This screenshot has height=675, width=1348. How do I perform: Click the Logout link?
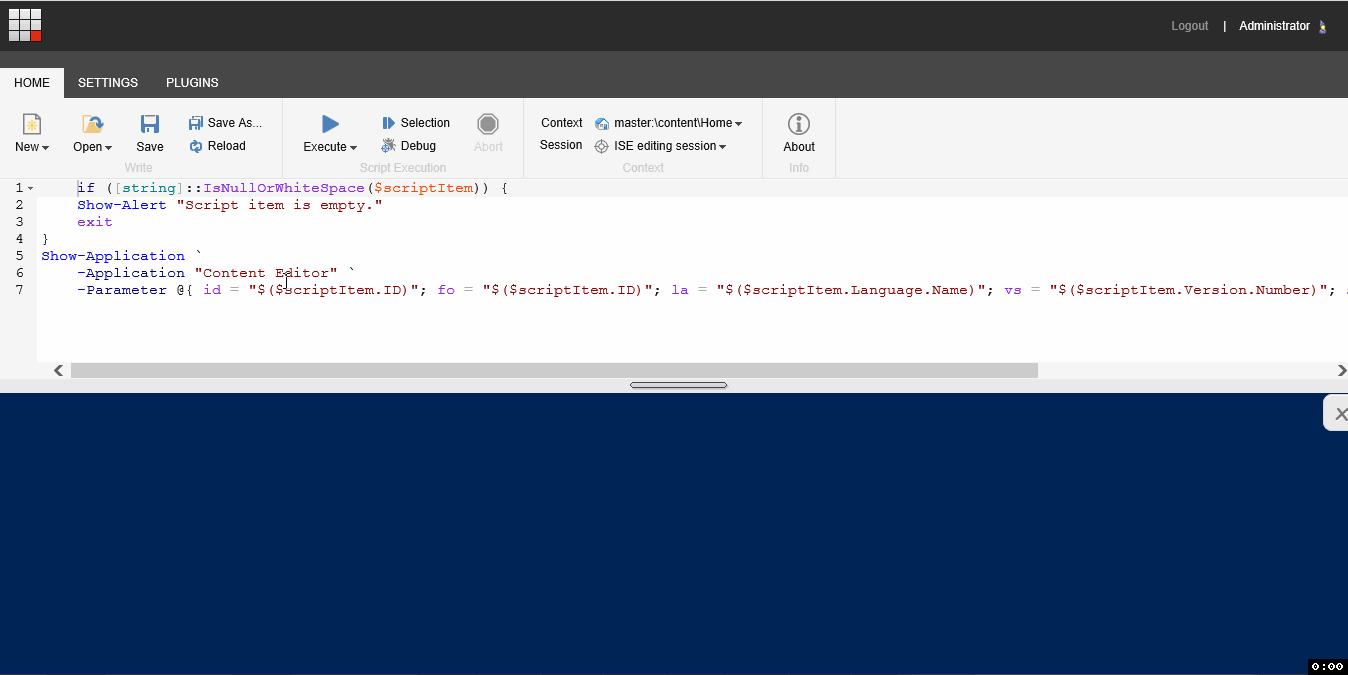point(1190,26)
